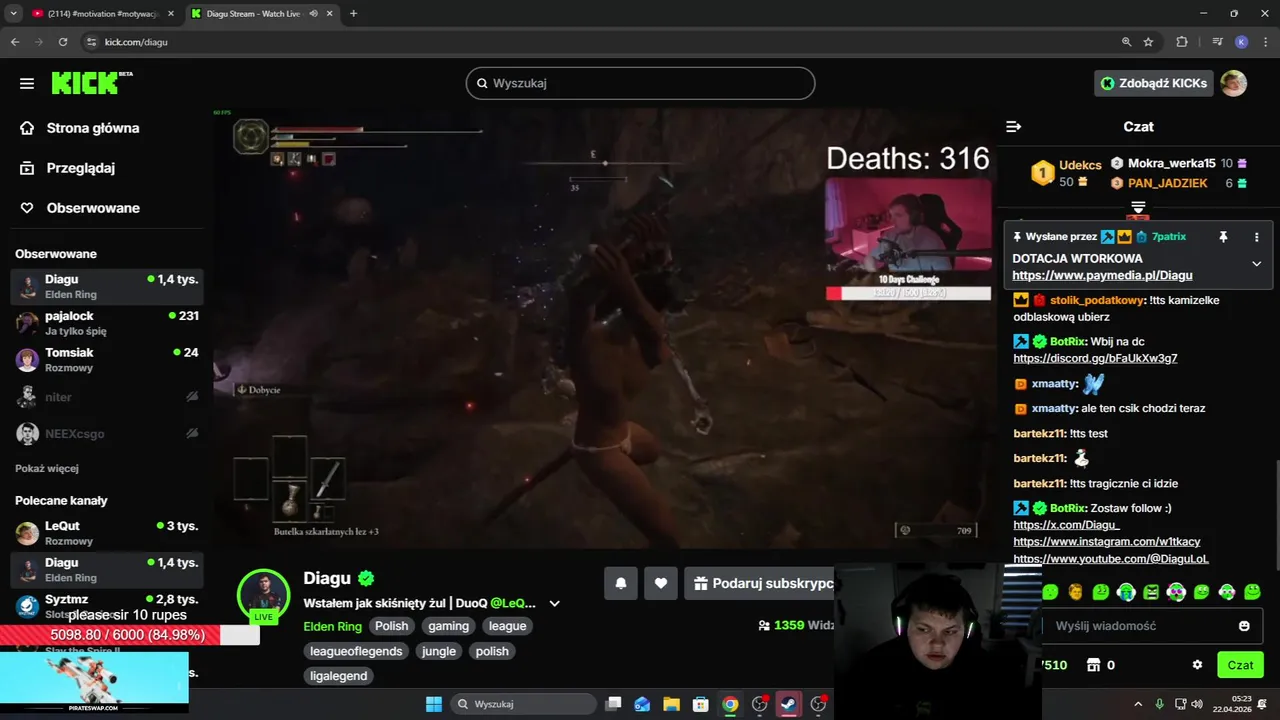Bookmark this page with the star icon
The width and height of the screenshot is (1280, 720).
1148,42
